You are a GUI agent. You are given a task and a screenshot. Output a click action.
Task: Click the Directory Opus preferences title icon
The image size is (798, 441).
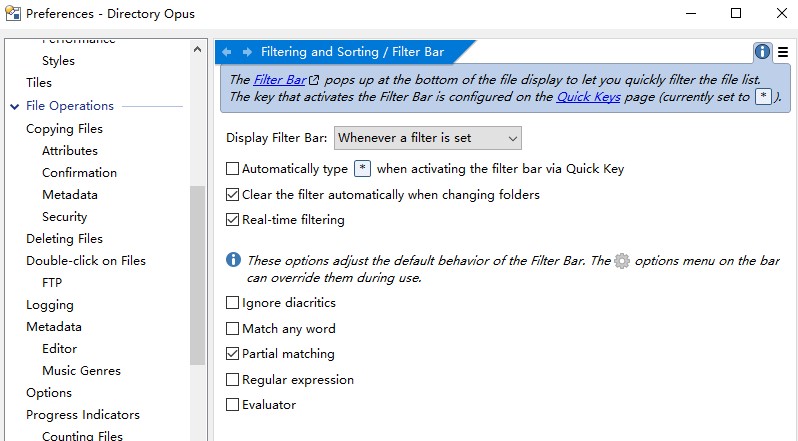[x=13, y=13]
